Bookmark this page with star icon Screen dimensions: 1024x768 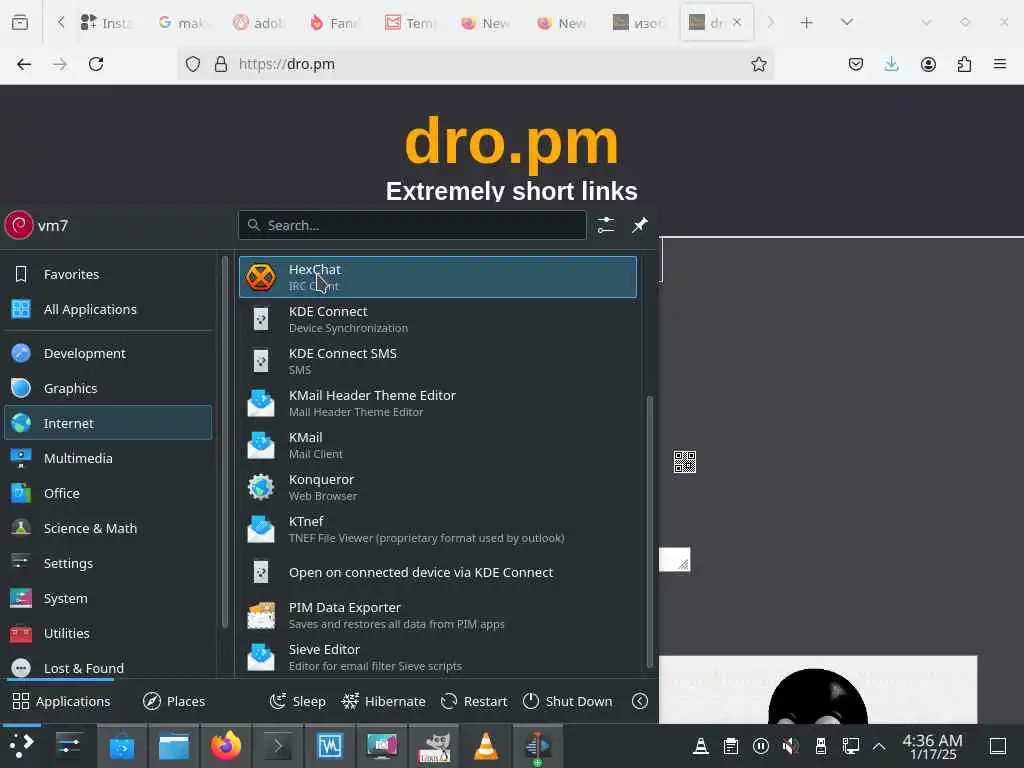(x=758, y=64)
